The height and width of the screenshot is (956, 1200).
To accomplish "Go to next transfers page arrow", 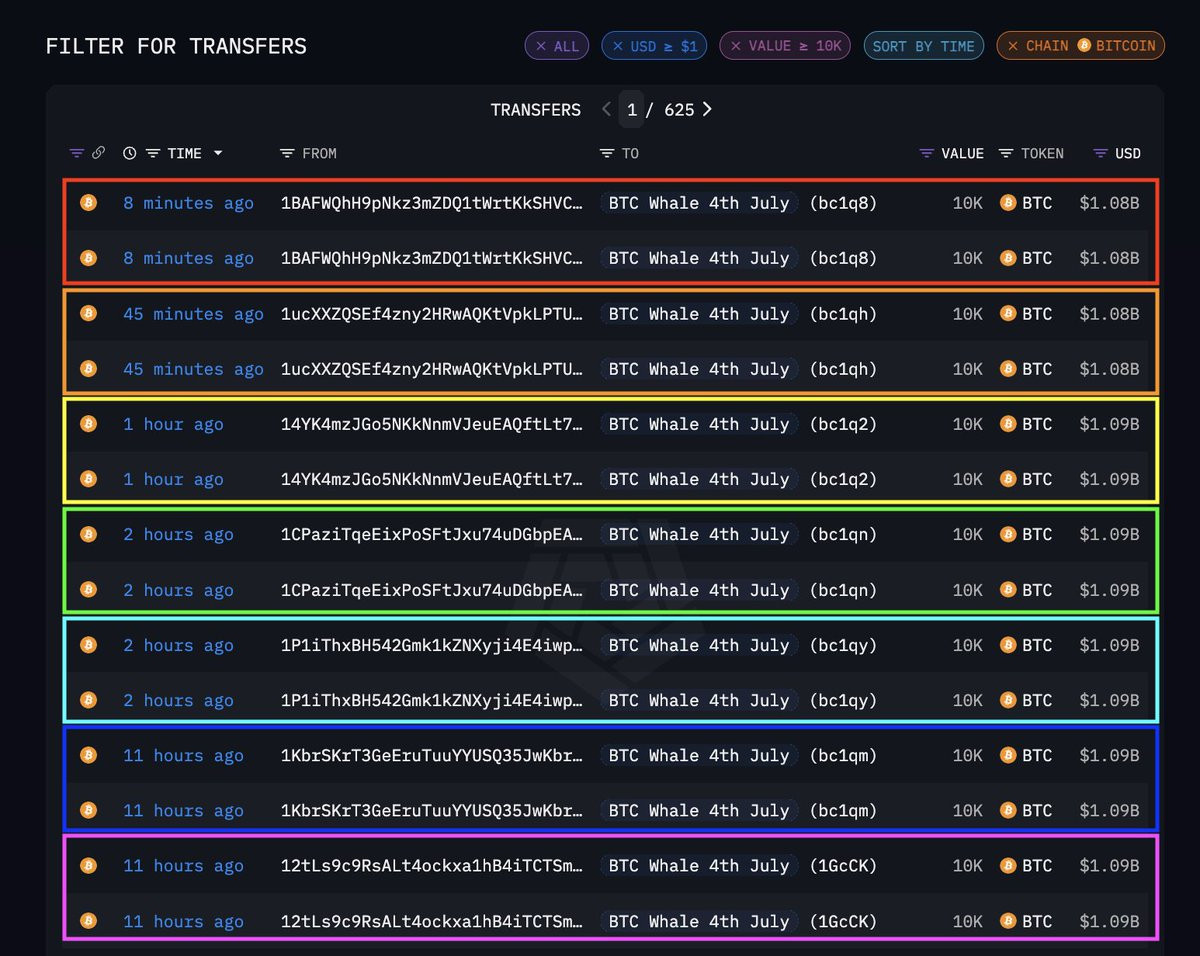I will (707, 109).
